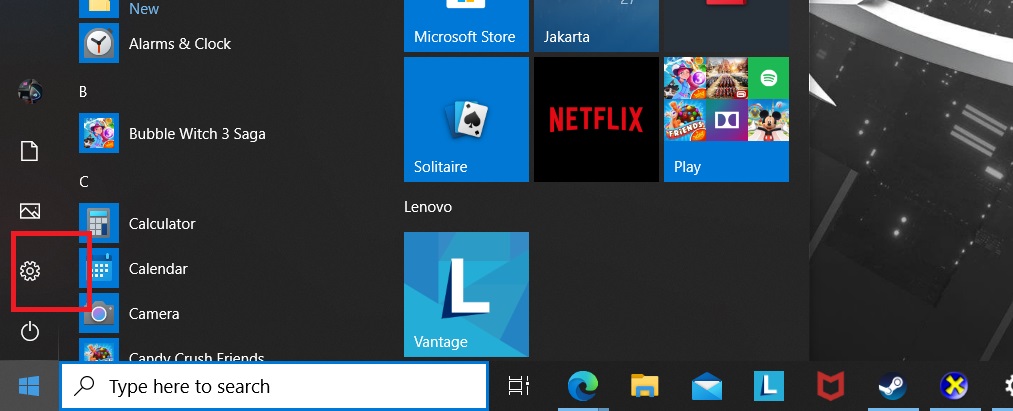Select the Camera label in the list
The height and width of the screenshot is (411, 1013).
[154, 313]
